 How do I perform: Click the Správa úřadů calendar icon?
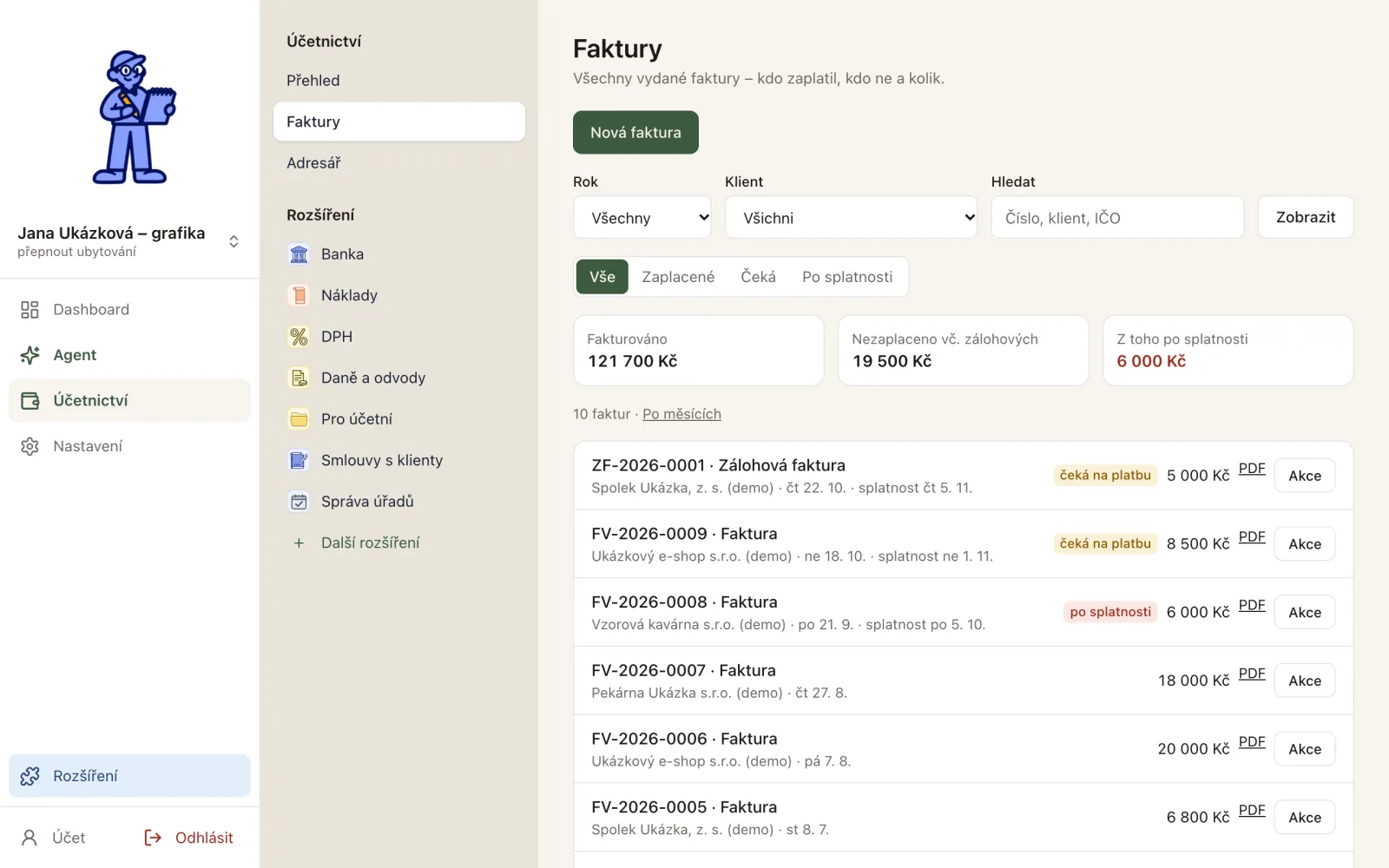tap(299, 502)
